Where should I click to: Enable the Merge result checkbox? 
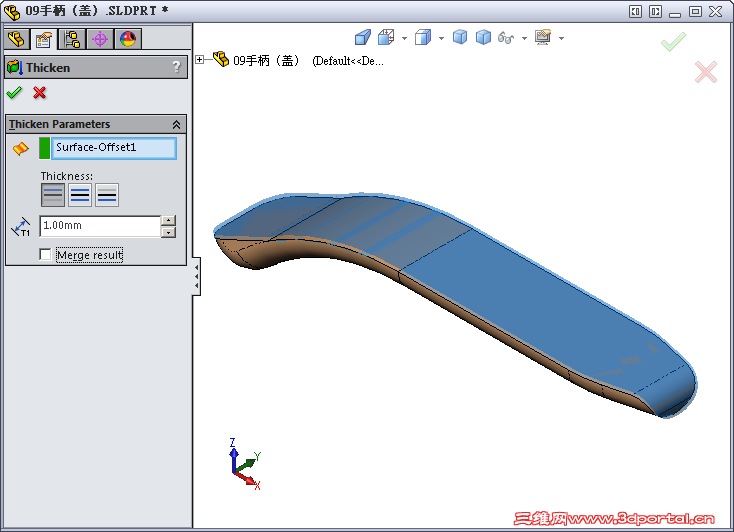[45, 255]
